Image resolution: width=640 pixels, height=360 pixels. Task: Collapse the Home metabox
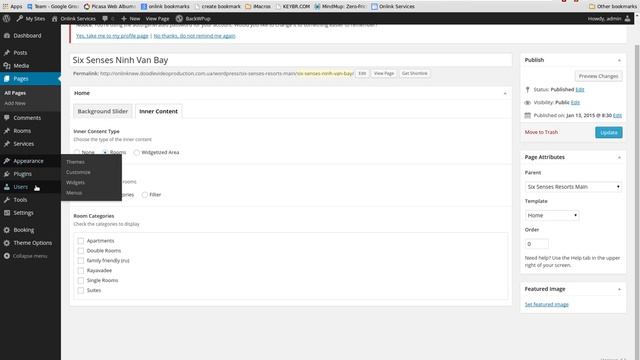(x=505, y=93)
